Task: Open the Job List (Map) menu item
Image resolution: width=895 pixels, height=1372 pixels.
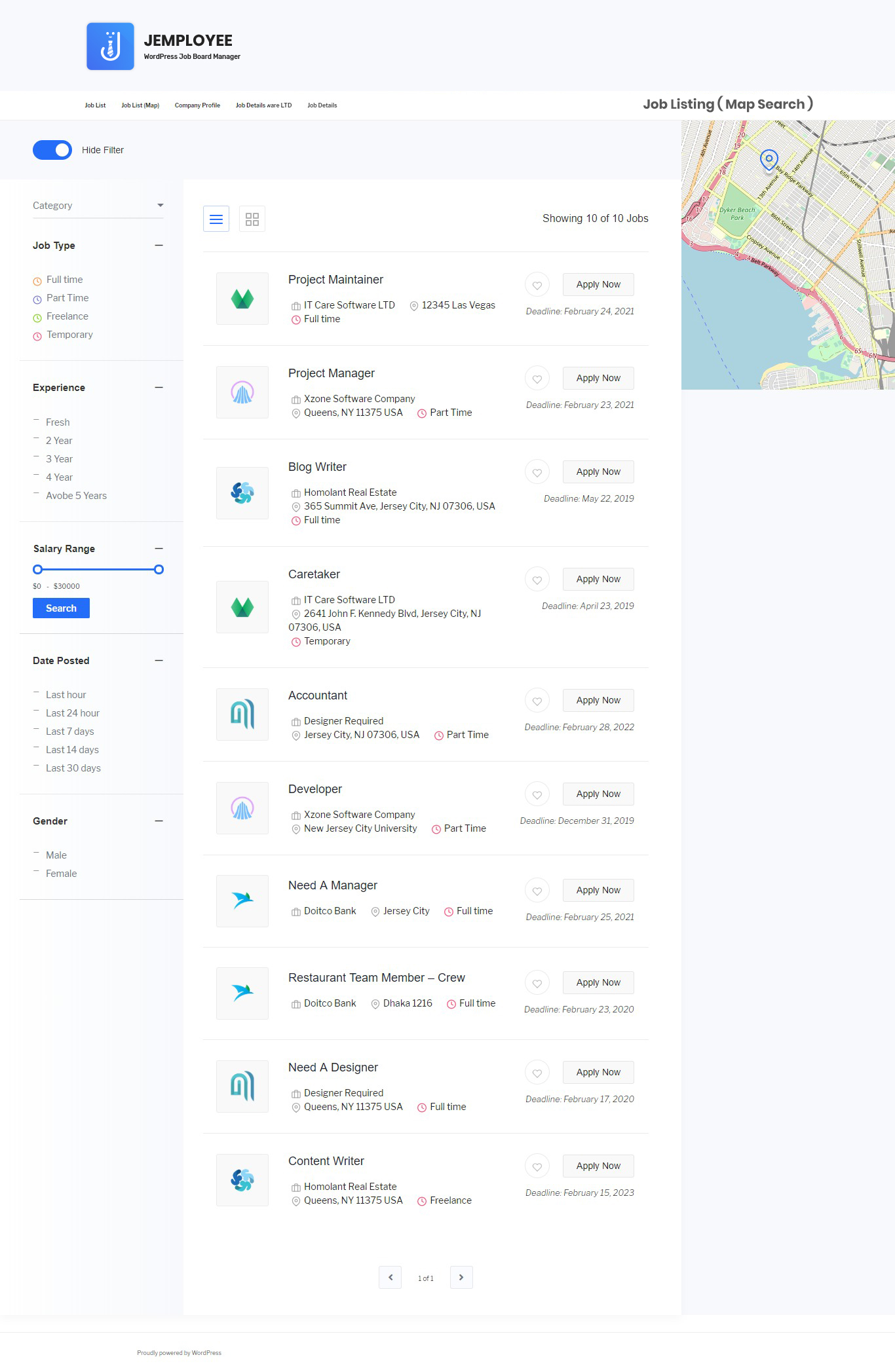Action: point(140,105)
